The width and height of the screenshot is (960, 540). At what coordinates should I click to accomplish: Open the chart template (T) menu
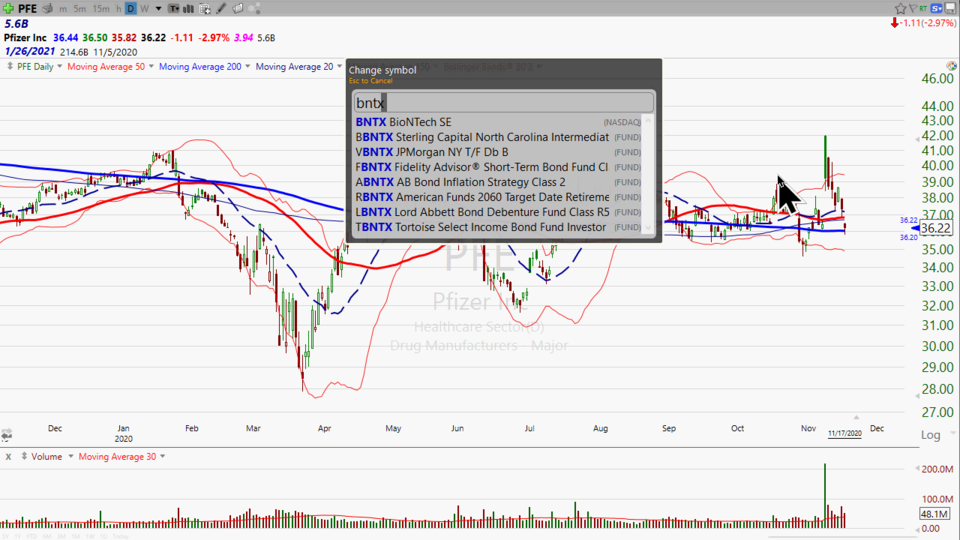(x=174, y=9)
